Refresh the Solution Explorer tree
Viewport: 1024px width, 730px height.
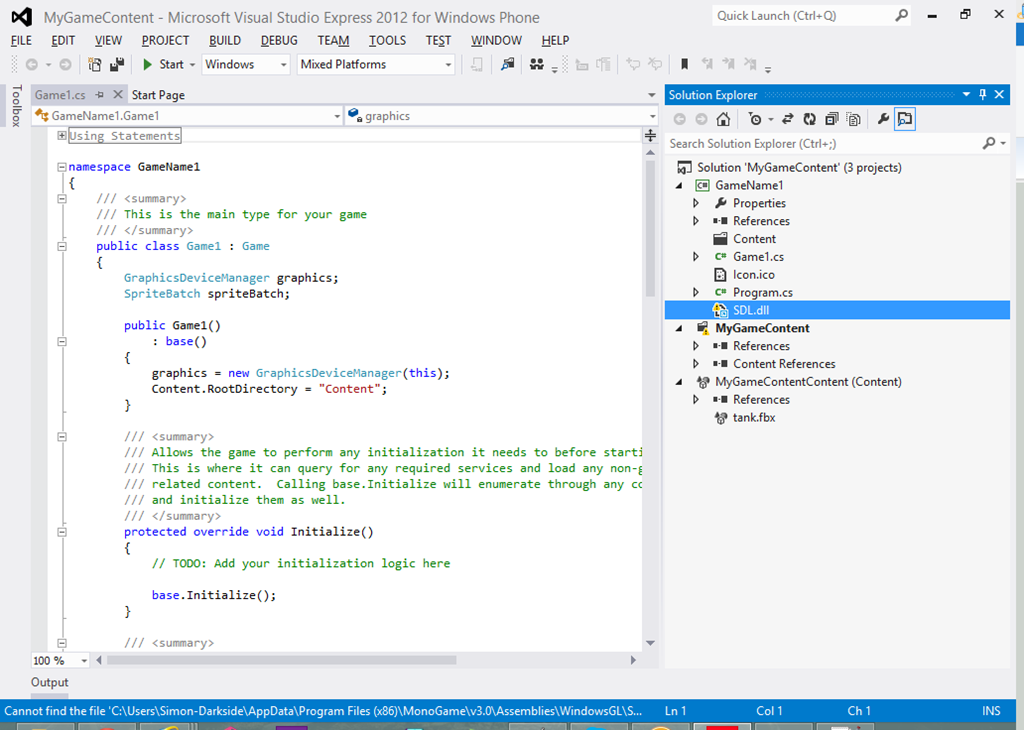810,119
